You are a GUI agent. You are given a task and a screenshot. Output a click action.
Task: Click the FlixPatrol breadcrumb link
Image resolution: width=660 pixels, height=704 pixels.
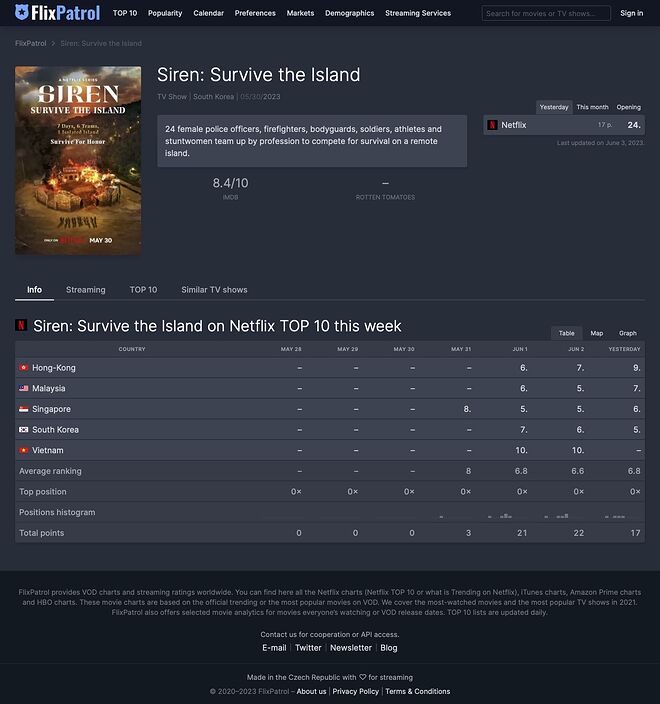31,43
